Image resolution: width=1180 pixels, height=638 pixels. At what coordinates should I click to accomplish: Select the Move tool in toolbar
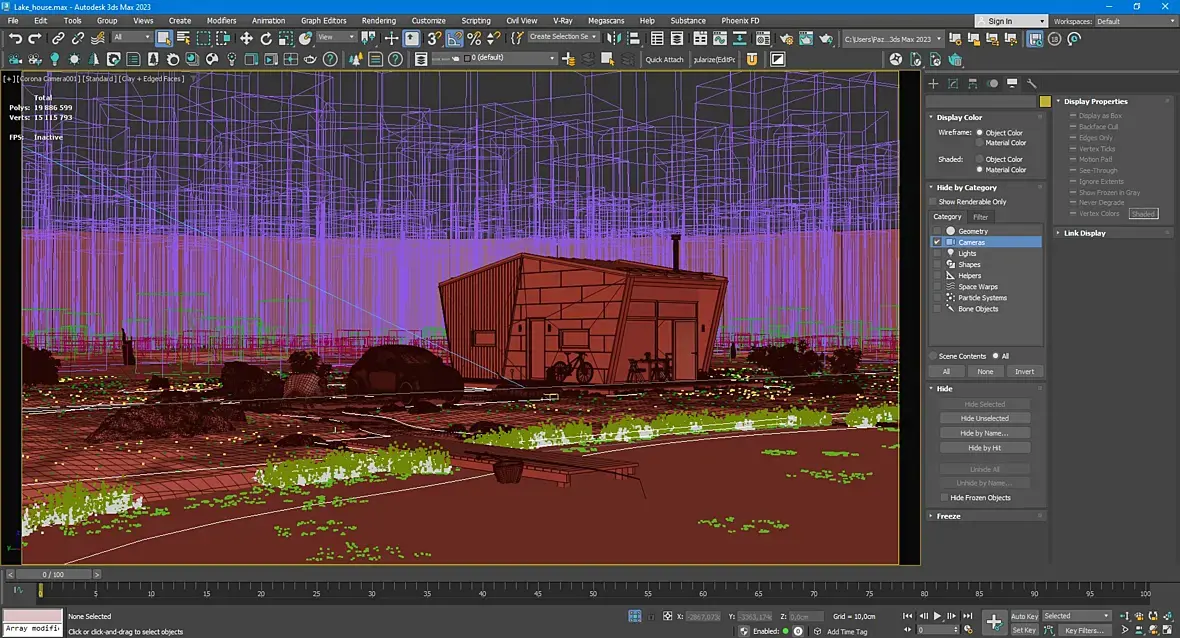(x=246, y=38)
